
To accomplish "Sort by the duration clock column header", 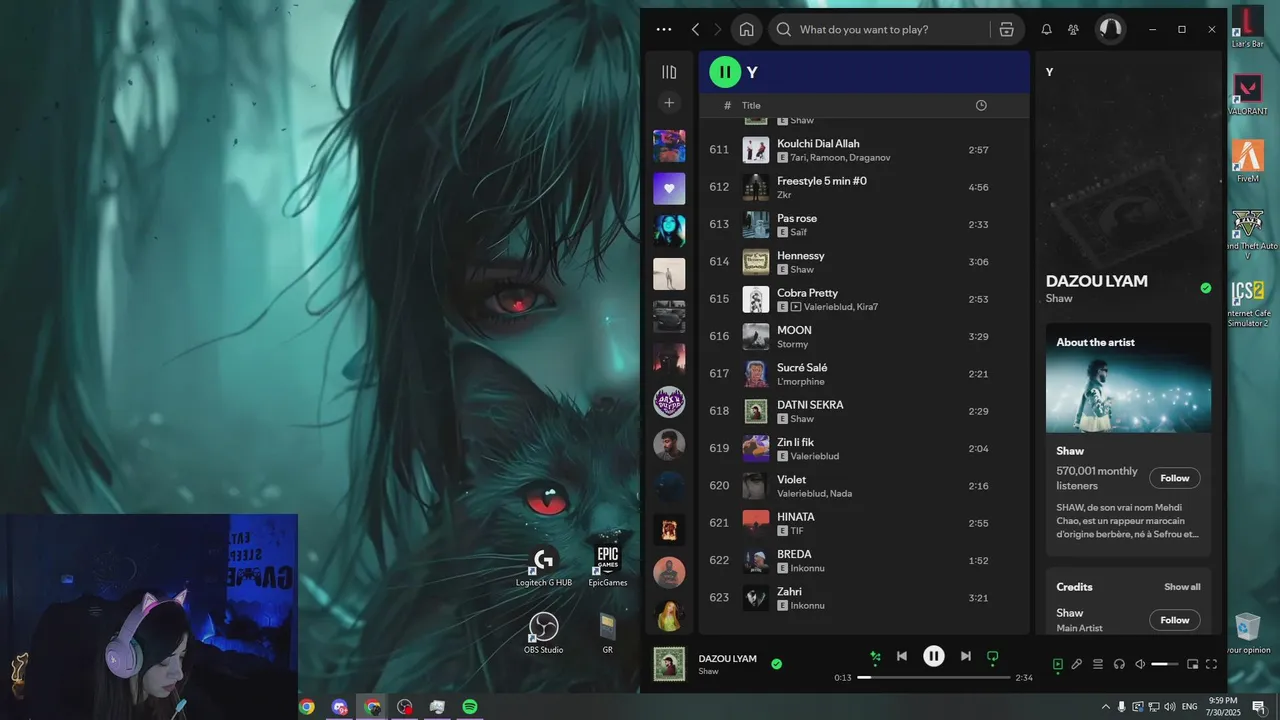I will (x=981, y=105).
